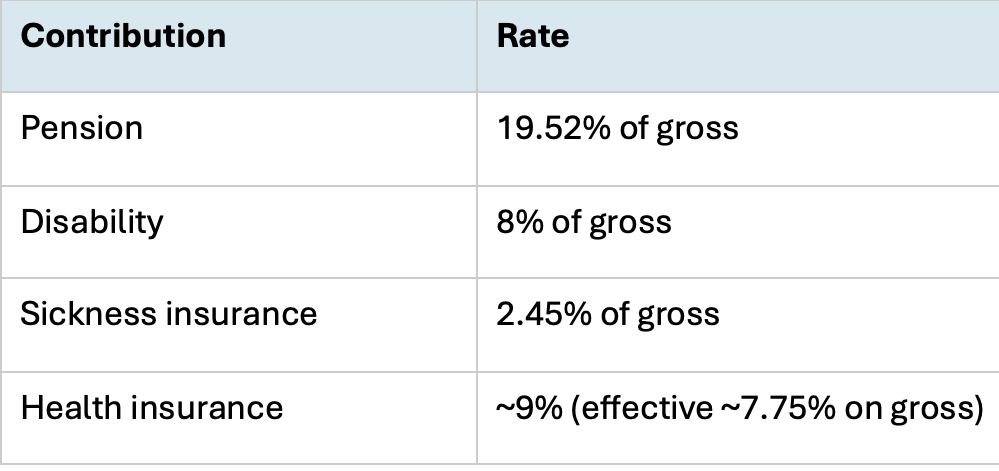This screenshot has width=999, height=471.
Task: Click the word 'gross' in Disability's rate
Action: (630, 221)
